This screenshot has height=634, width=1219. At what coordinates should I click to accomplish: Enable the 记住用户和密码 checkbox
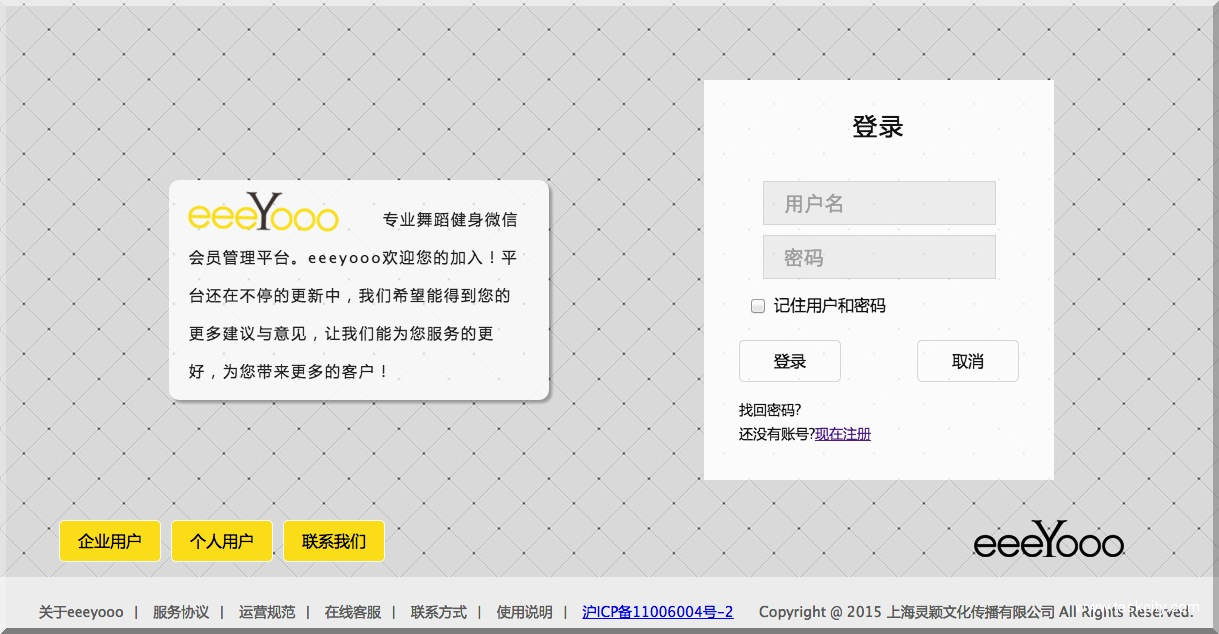(x=758, y=306)
